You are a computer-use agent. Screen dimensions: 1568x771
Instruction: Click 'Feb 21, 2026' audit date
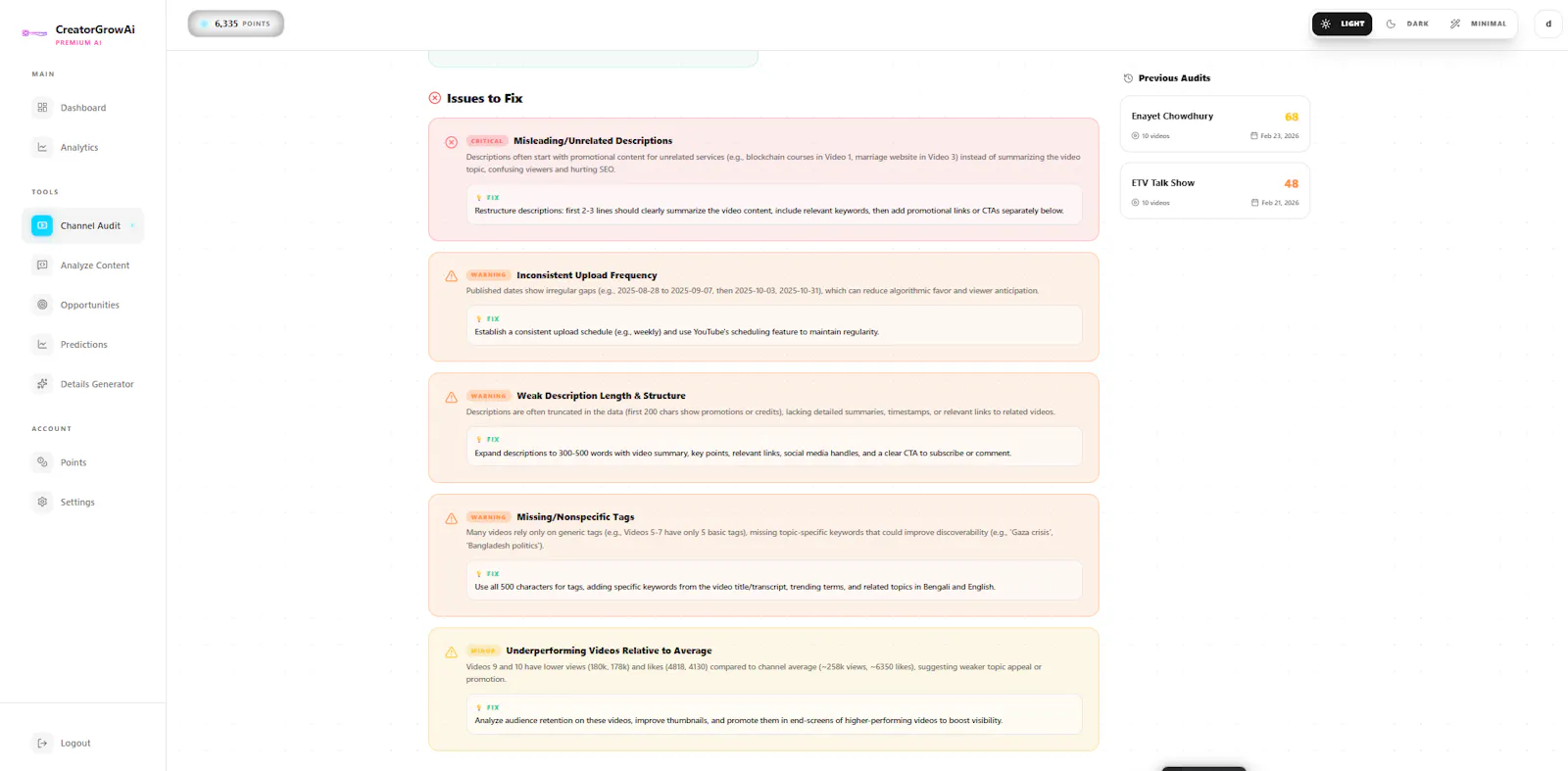(x=1275, y=203)
